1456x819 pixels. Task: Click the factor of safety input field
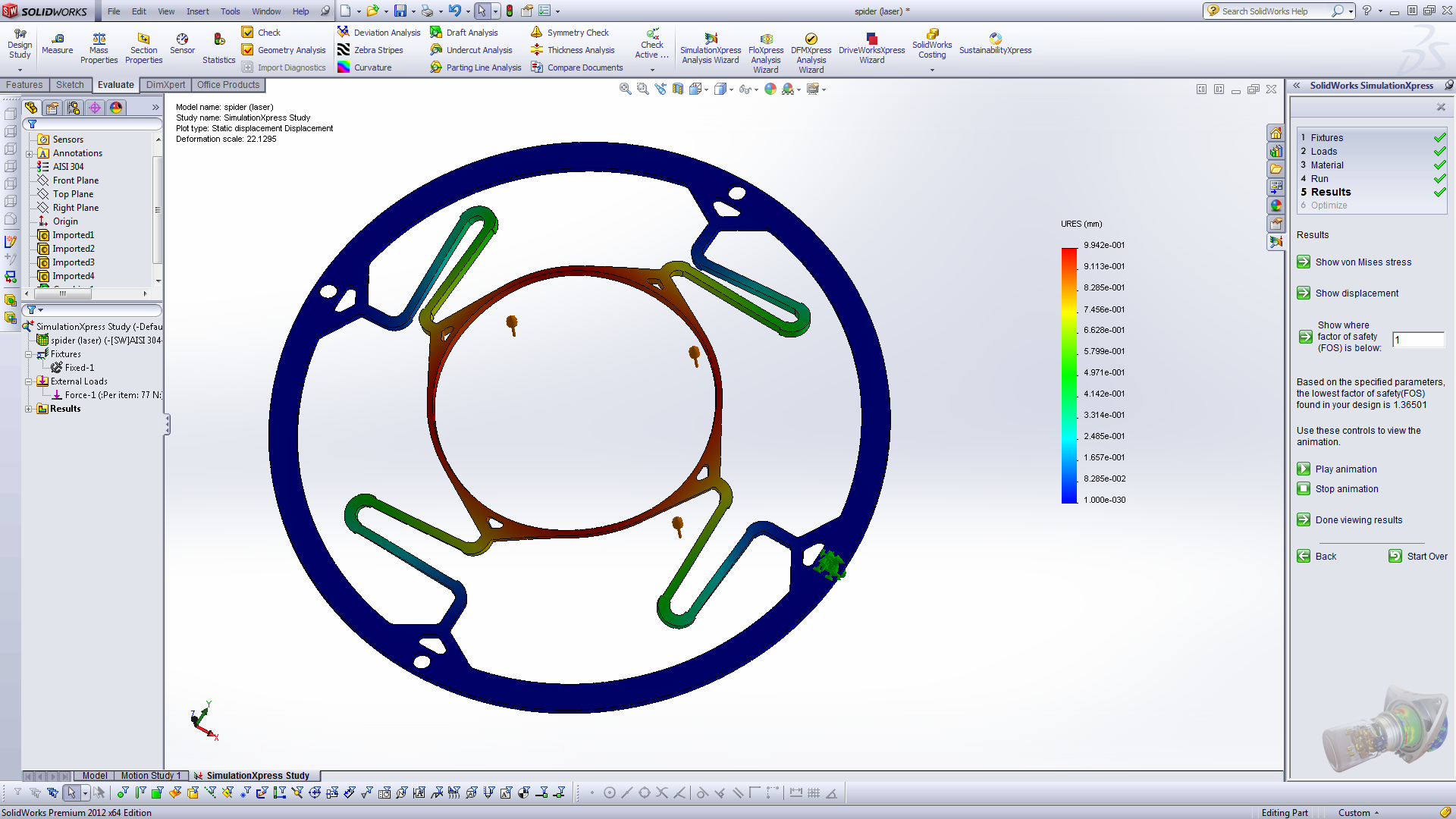pyautogui.click(x=1418, y=340)
